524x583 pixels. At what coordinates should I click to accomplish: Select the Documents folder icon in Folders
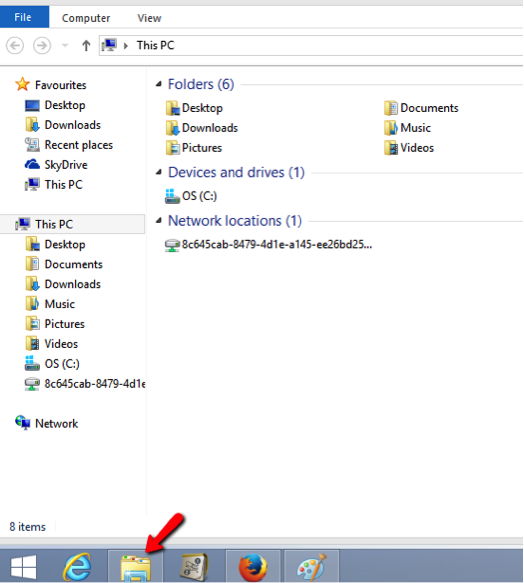click(x=391, y=108)
